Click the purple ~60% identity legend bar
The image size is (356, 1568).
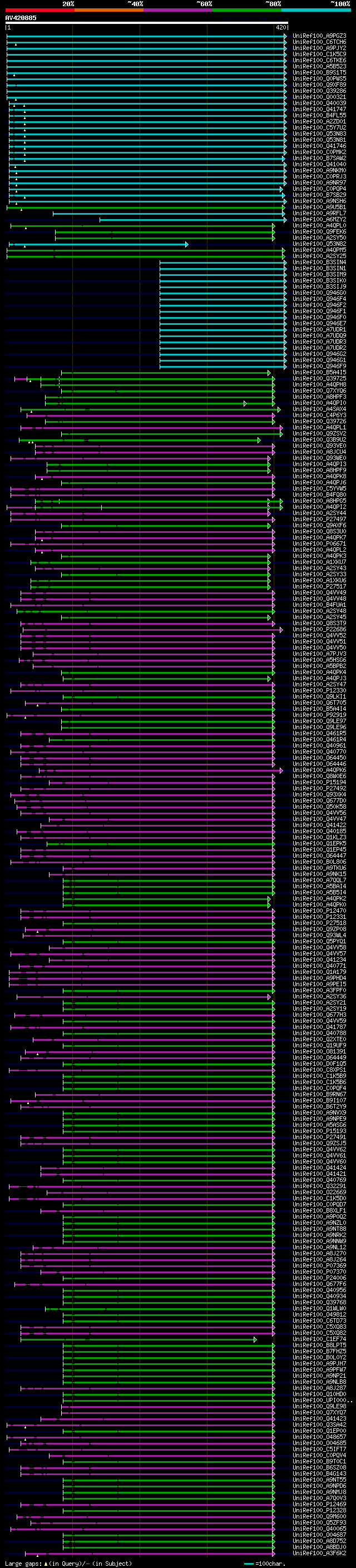pyautogui.click(x=177, y=10)
